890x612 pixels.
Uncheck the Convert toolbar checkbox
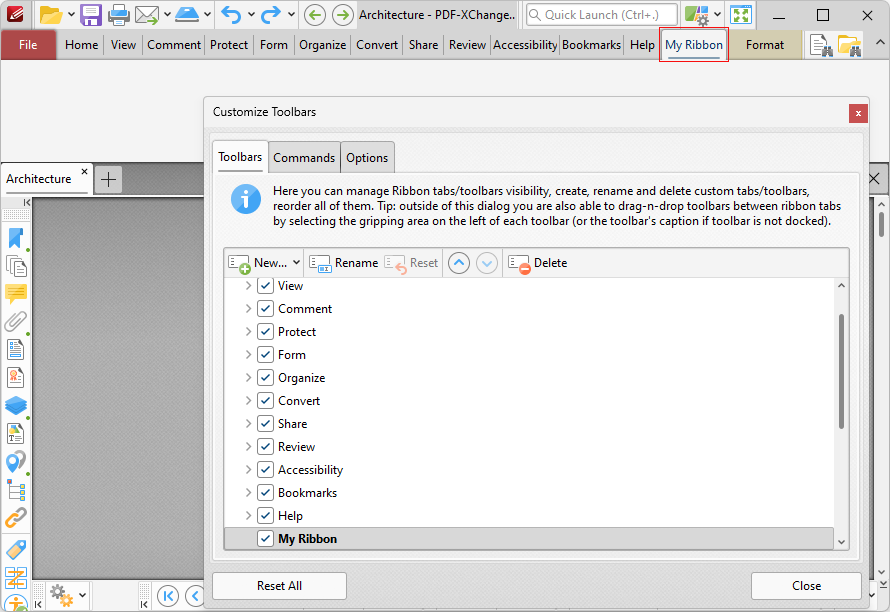pos(265,401)
